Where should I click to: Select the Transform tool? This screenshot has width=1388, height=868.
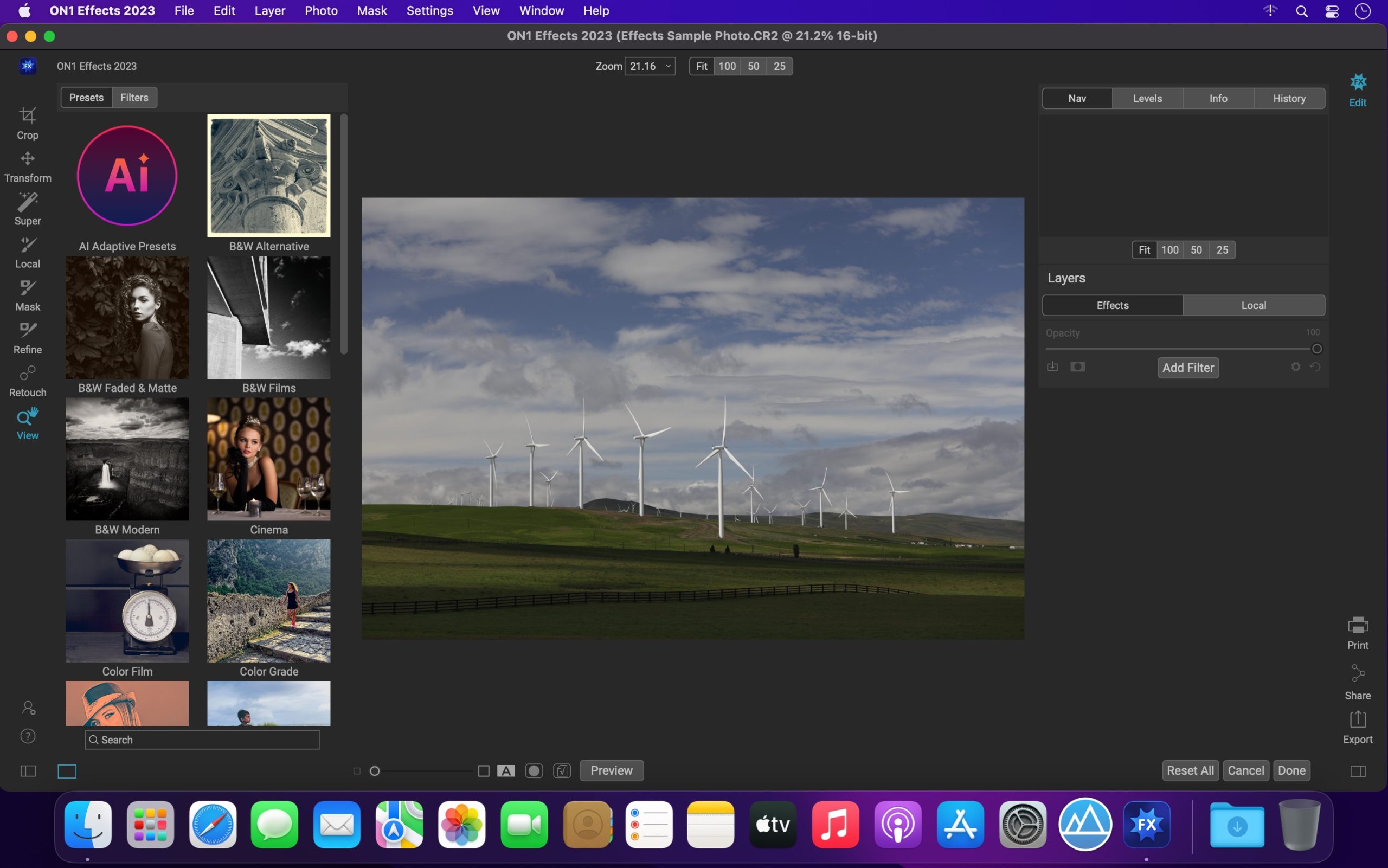point(28,165)
